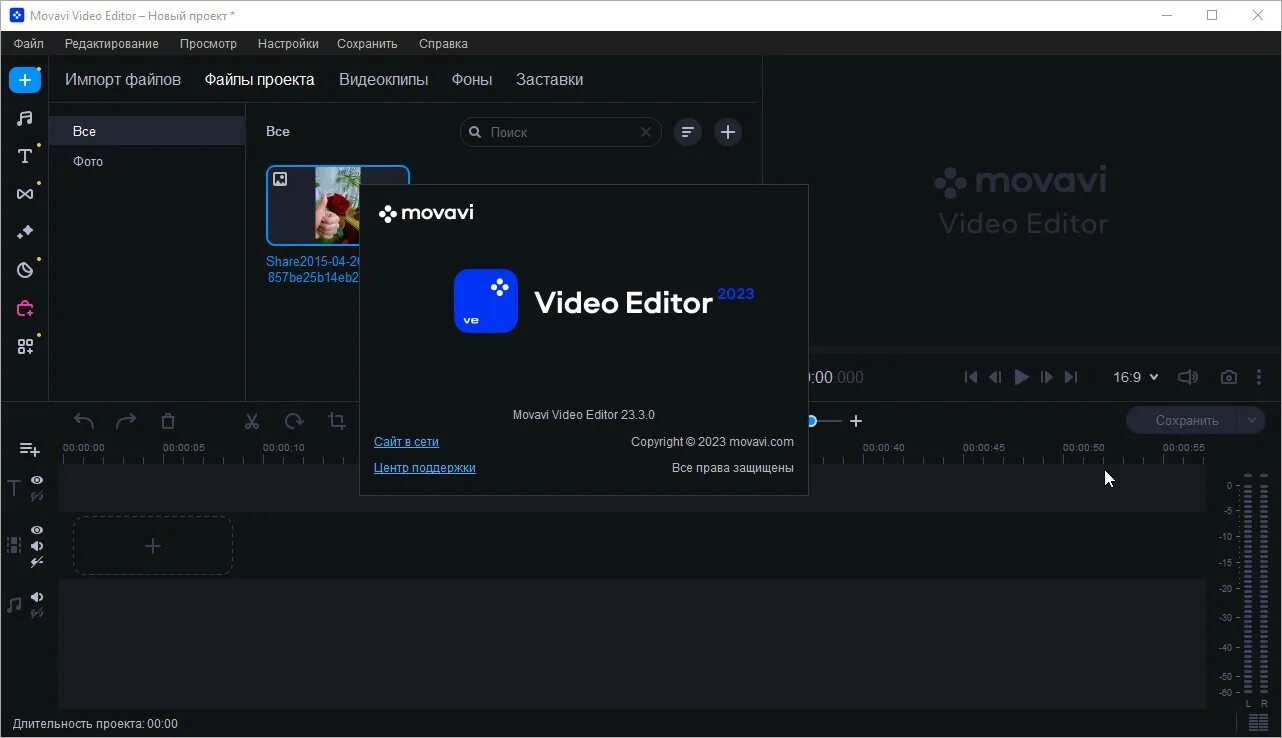Open the stickers section in sidebar
The image size is (1282, 738).
pyautogui.click(x=25, y=270)
